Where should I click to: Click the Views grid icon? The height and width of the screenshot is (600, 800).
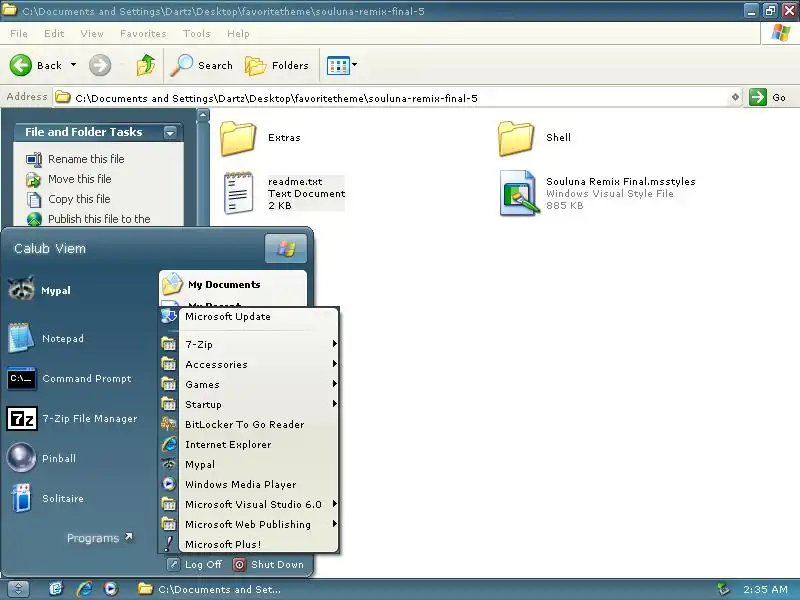[x=338, y=65]
